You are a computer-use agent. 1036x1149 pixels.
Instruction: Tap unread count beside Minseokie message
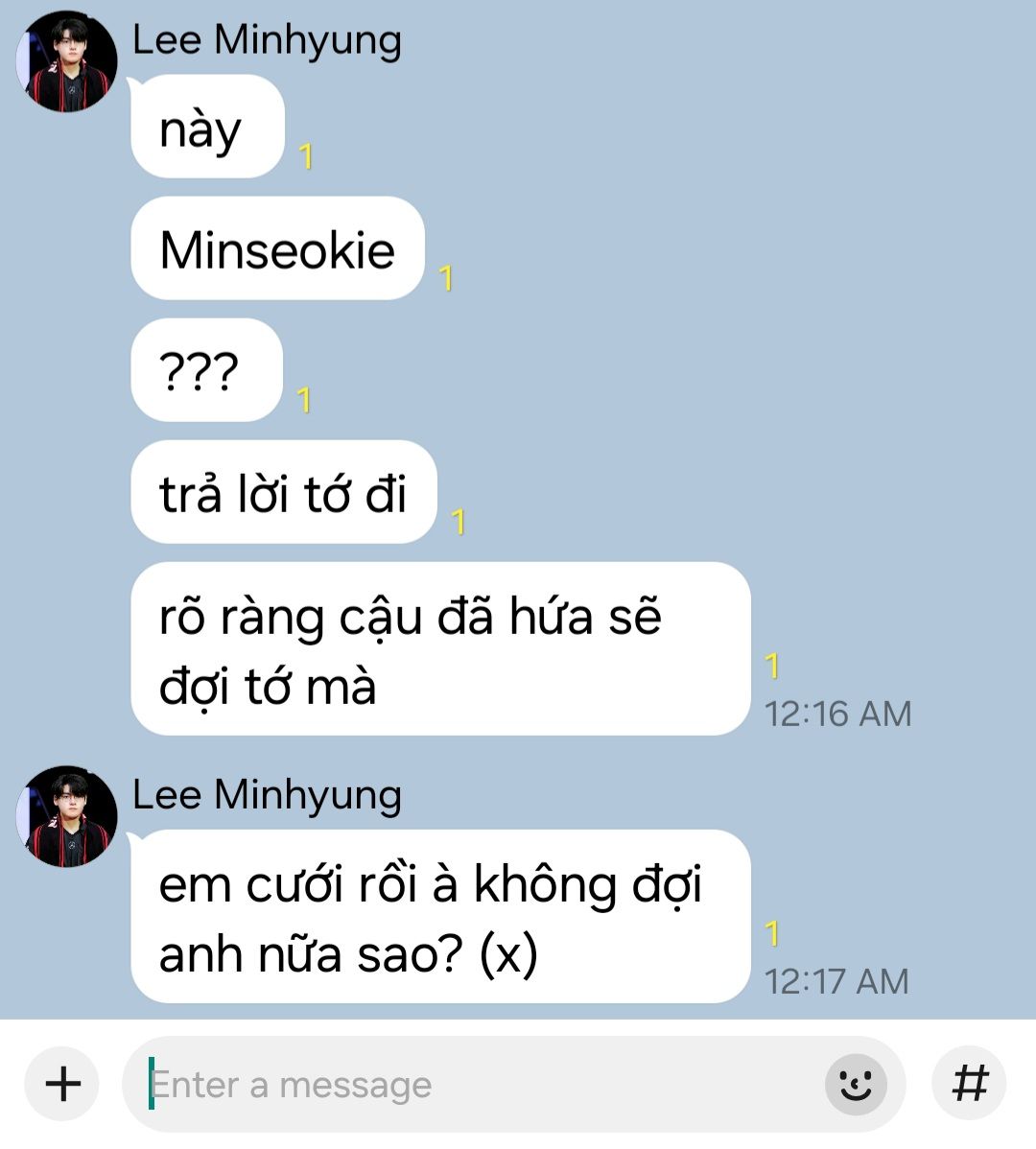point(445,278)
